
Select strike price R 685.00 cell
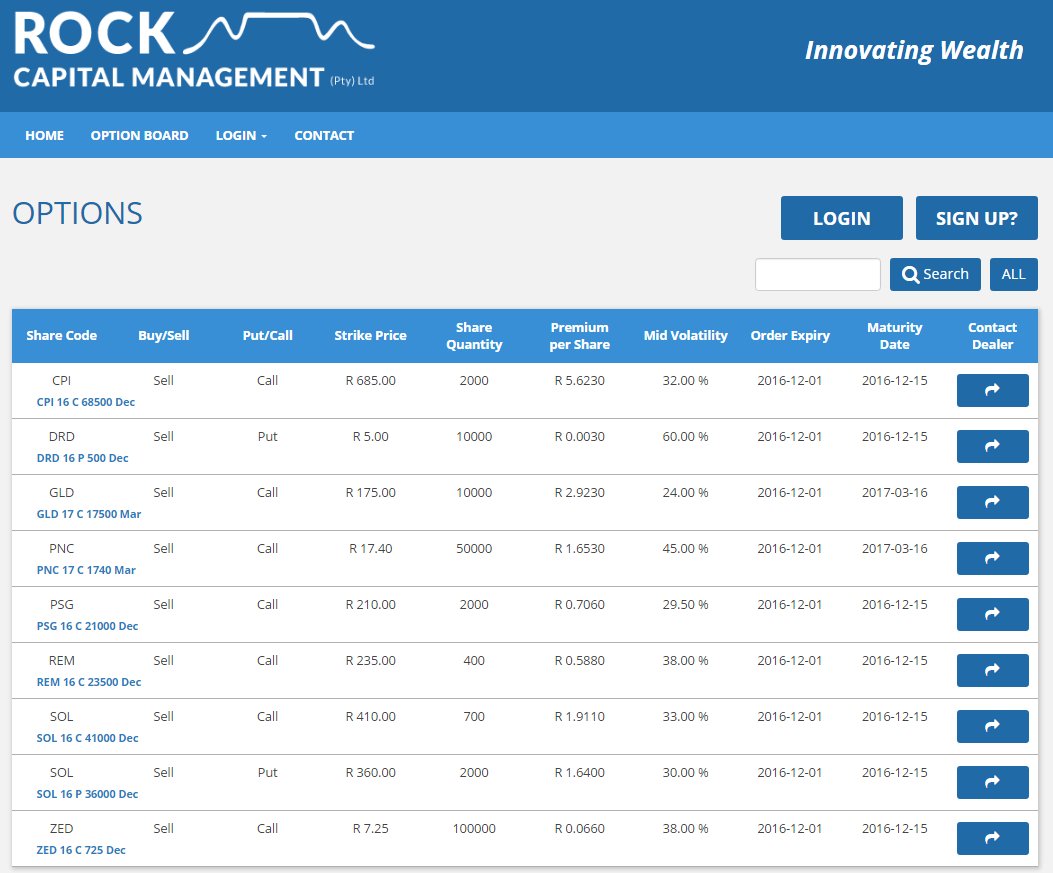coord(370,380)
